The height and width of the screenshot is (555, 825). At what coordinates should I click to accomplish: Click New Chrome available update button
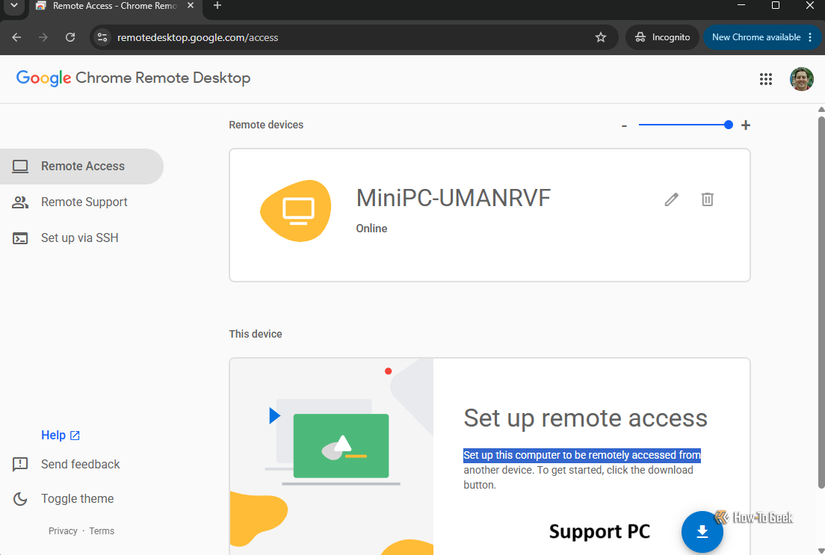click(756, 37)
